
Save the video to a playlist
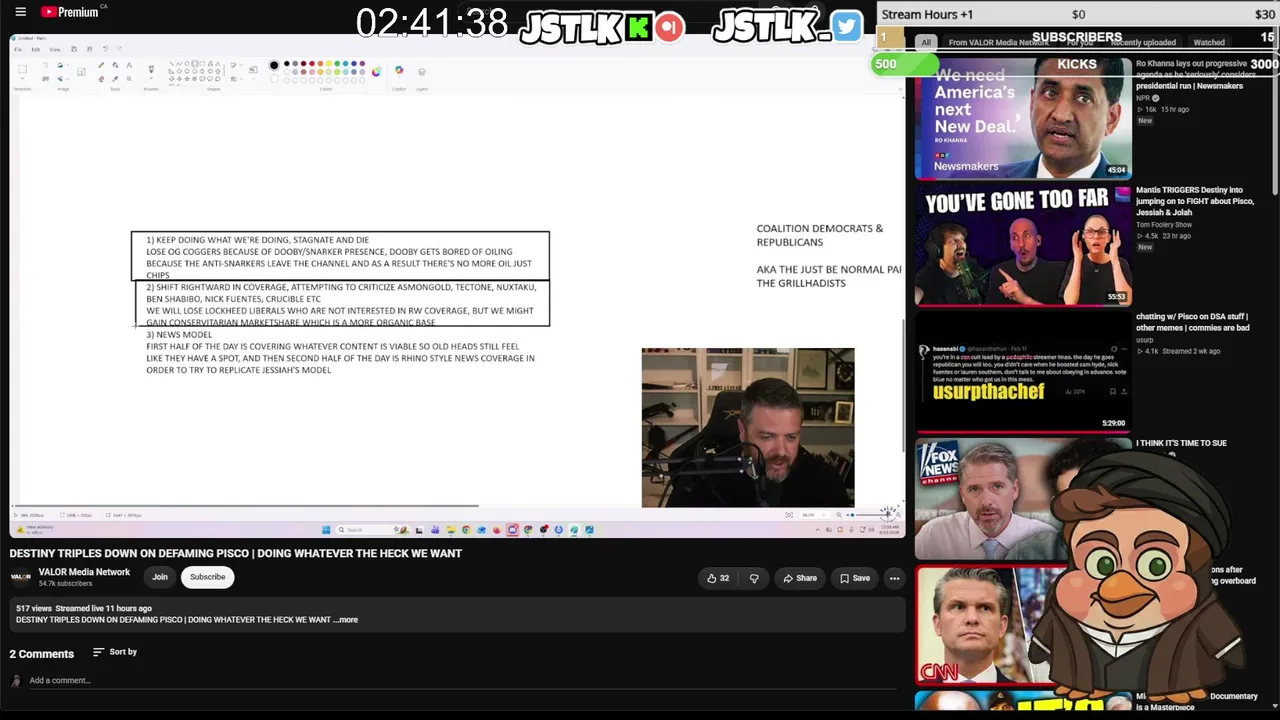tap(855, 578)
